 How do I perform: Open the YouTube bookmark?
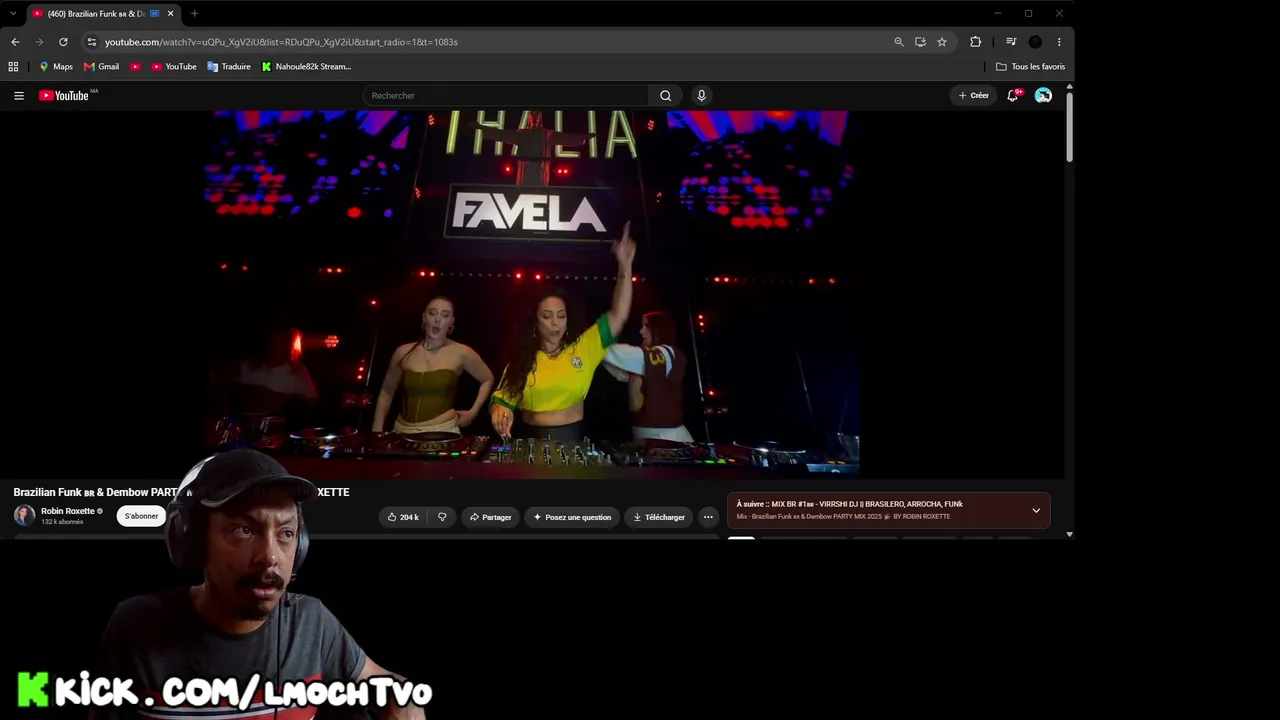pyautogui.click(x=174, y=67)
